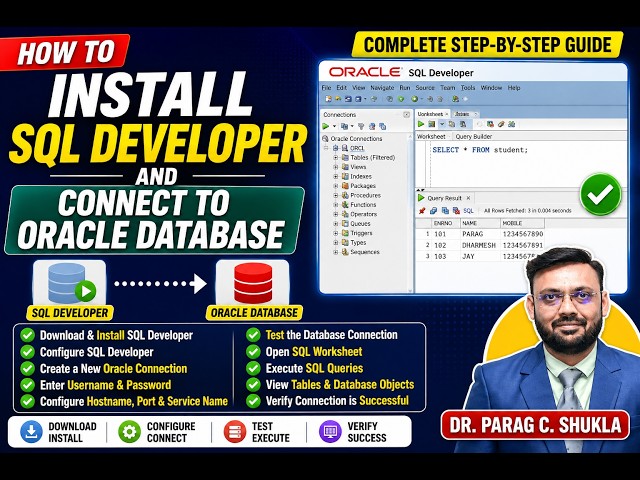
Task: Open the File menu
Action: click(327, 88)
